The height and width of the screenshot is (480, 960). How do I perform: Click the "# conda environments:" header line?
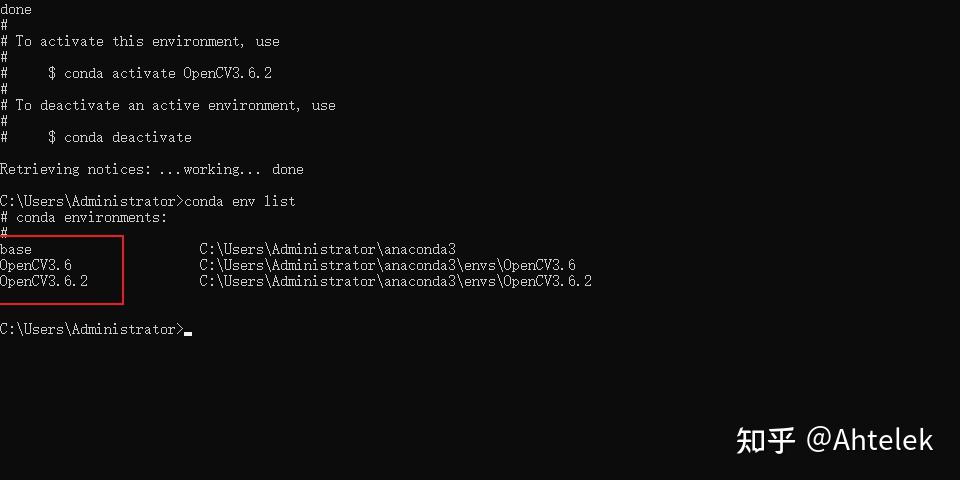(x=84, y=217)
